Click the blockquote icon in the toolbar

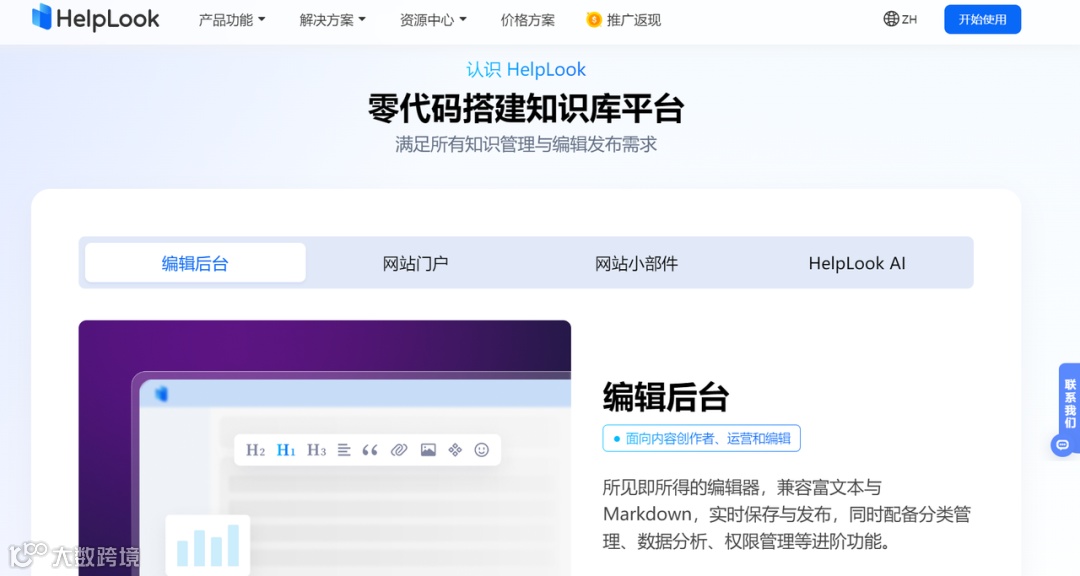click(371, 449)
